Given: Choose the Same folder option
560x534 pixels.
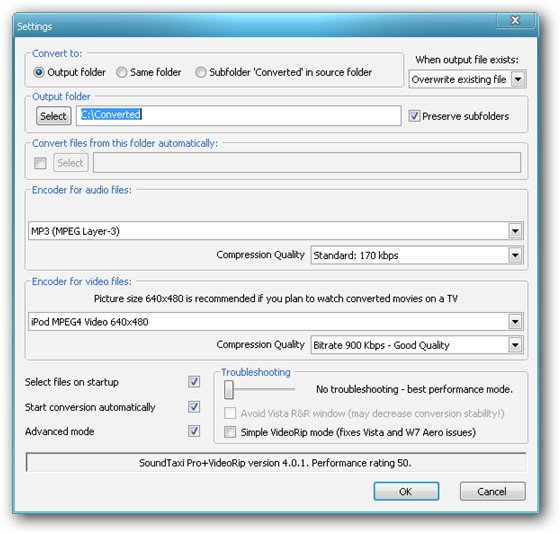Looking at the screenshot, I should (121, 73).
